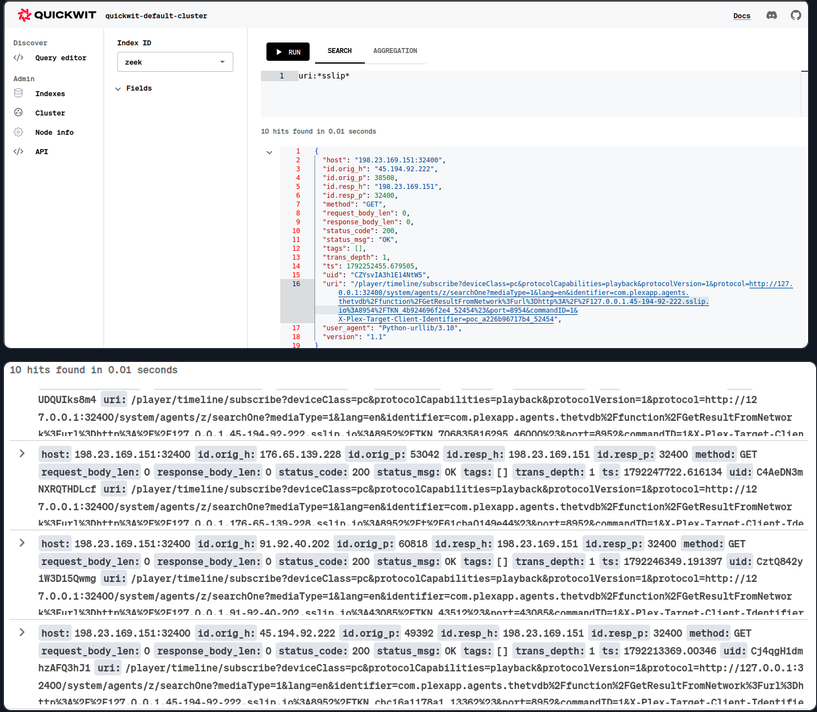Run the query with RUN button
This screenshot has height=712, width=817.
(x=288, y=52)
